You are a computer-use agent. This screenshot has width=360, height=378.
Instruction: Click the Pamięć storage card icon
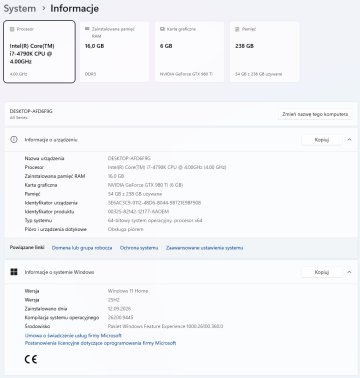click(237, 29)
